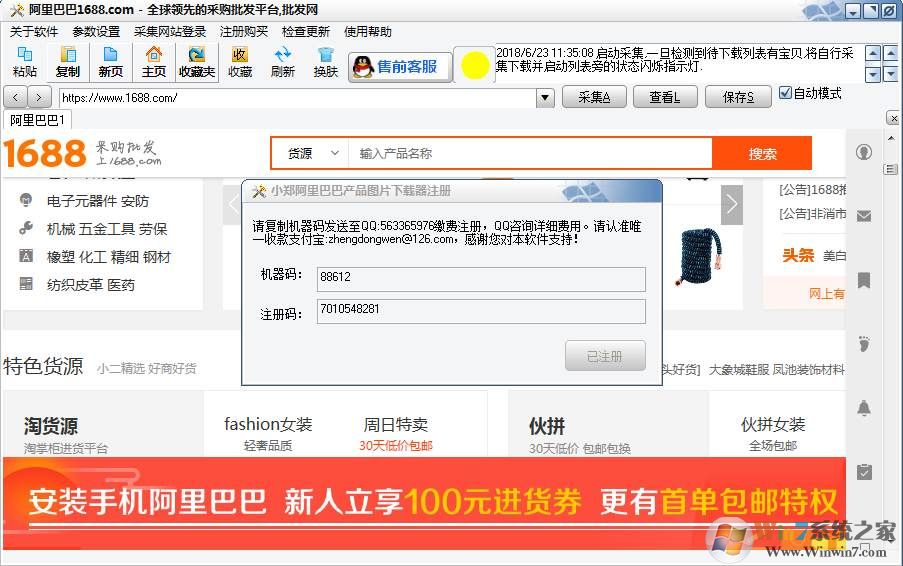Contact 售前客服 QQ support

click(x=400, y=67)
